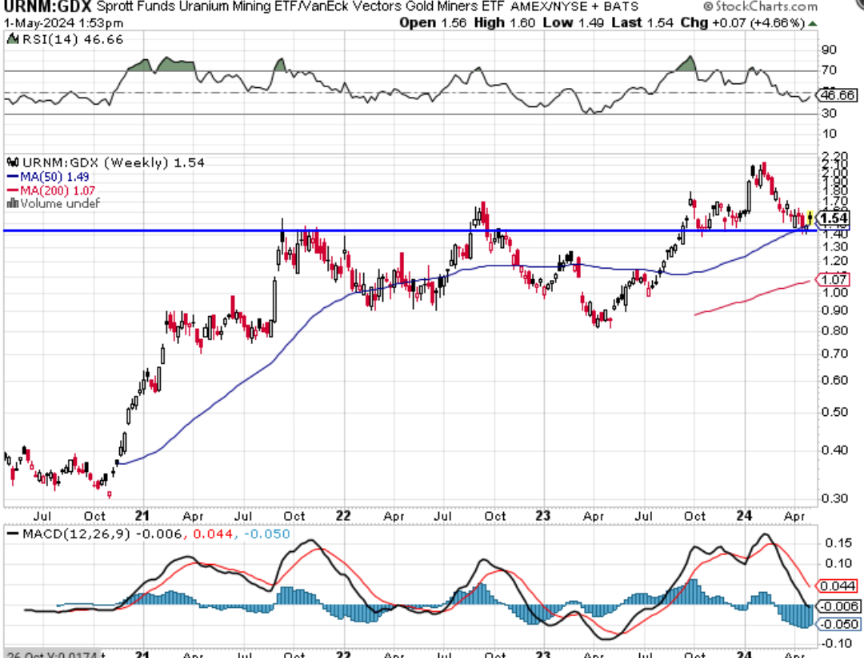This screenshot has width=864, height=658.
Task: Click the 0.044 tag on MACD axis
Action: (x=838, y=586)
